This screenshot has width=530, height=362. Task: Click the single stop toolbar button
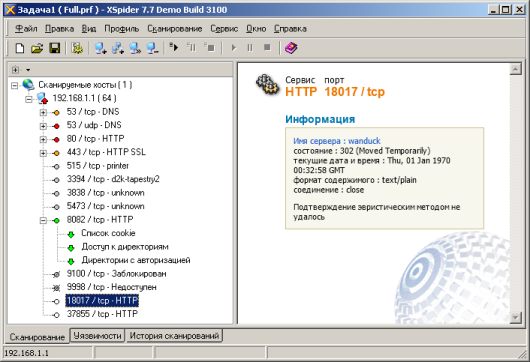267,48
